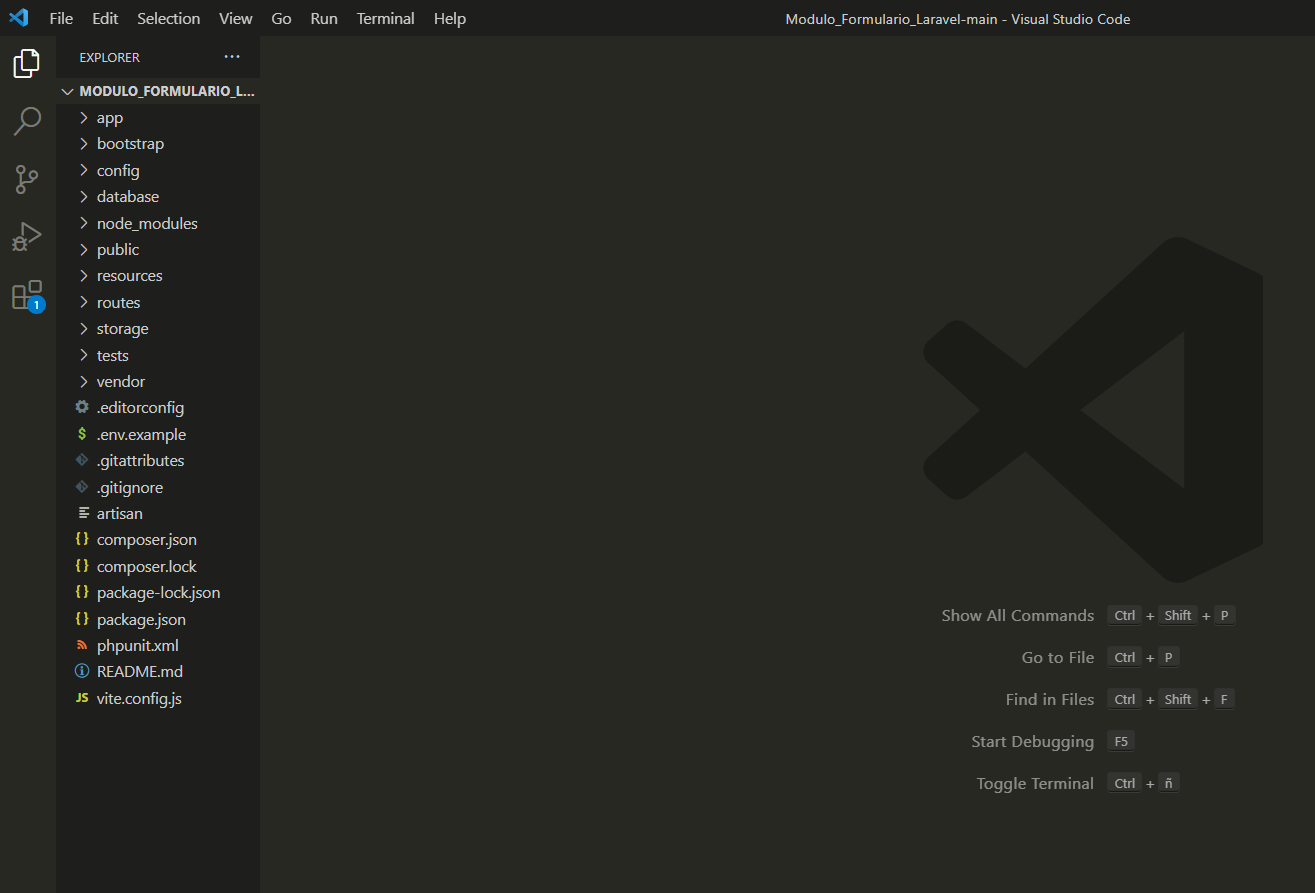Open the Selection menu

tap(169, 18)
